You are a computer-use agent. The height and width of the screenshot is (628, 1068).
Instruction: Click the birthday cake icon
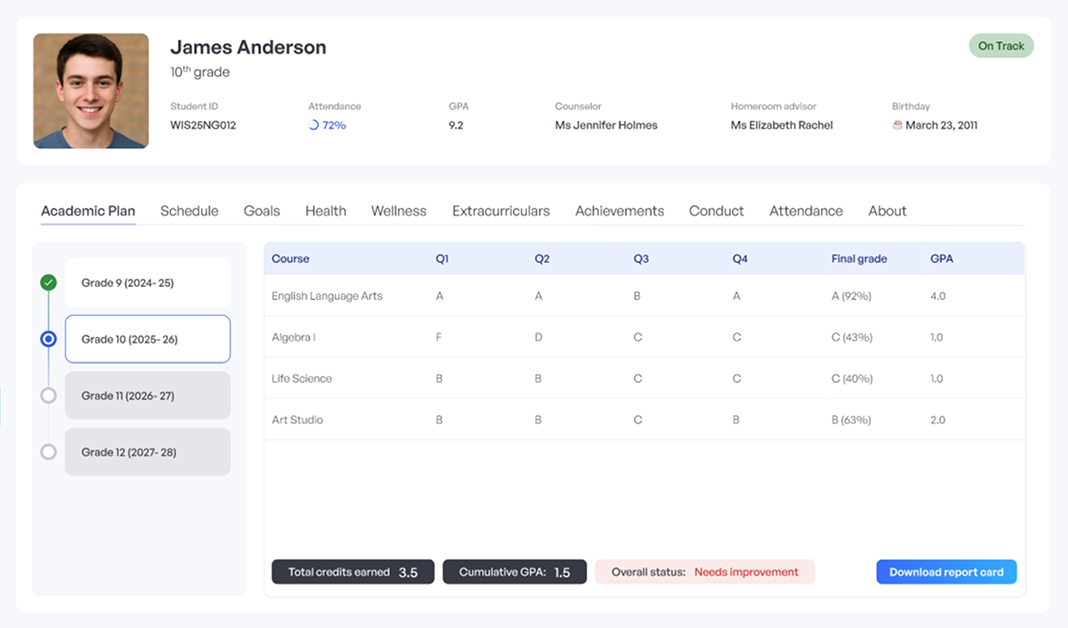point(897,126)
